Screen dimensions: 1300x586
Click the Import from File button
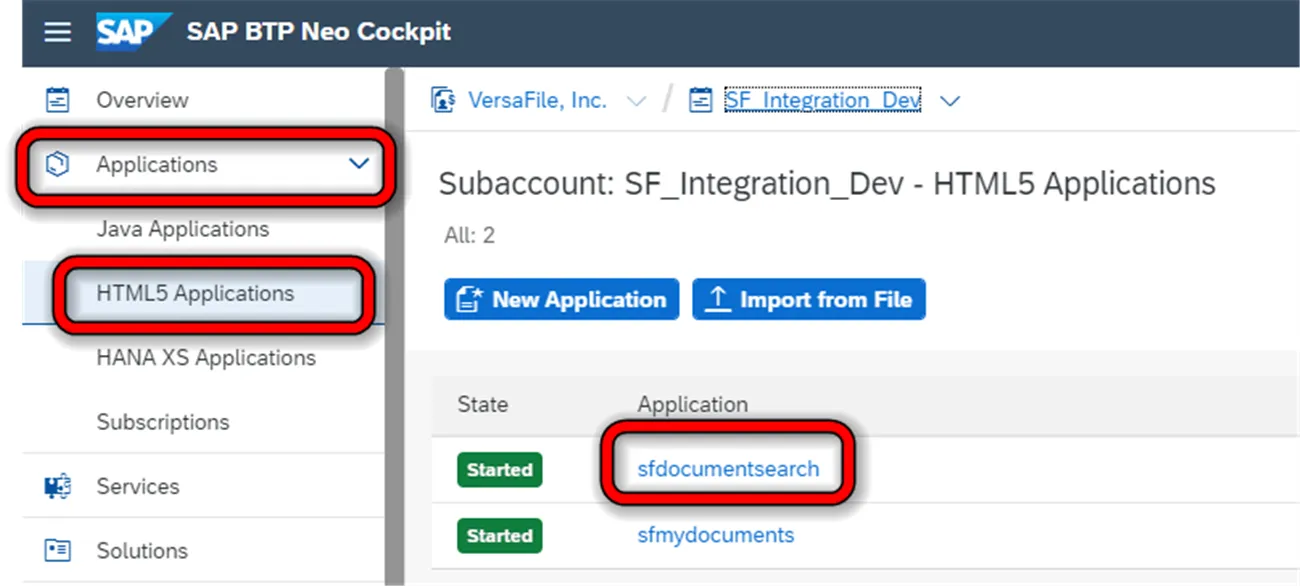pyautogui.click(x=809, y=299)
